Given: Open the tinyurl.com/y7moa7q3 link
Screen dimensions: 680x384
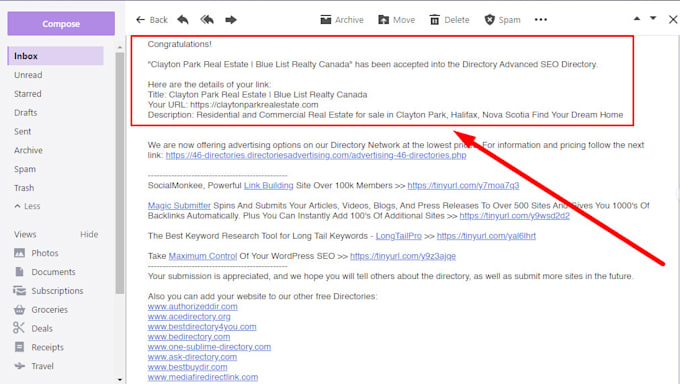Looking at the screenshot, I should (x=463, y=185).
